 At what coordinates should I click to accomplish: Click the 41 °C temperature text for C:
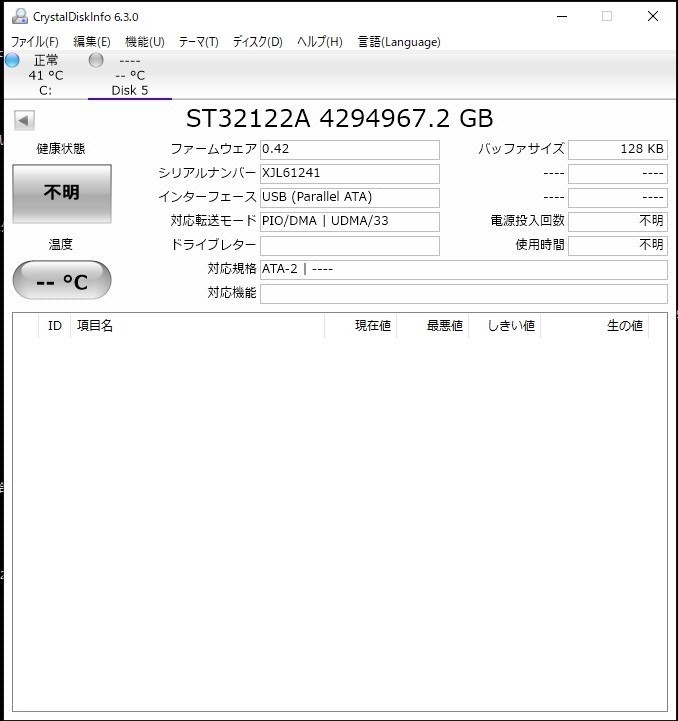(x=46, y=75)
